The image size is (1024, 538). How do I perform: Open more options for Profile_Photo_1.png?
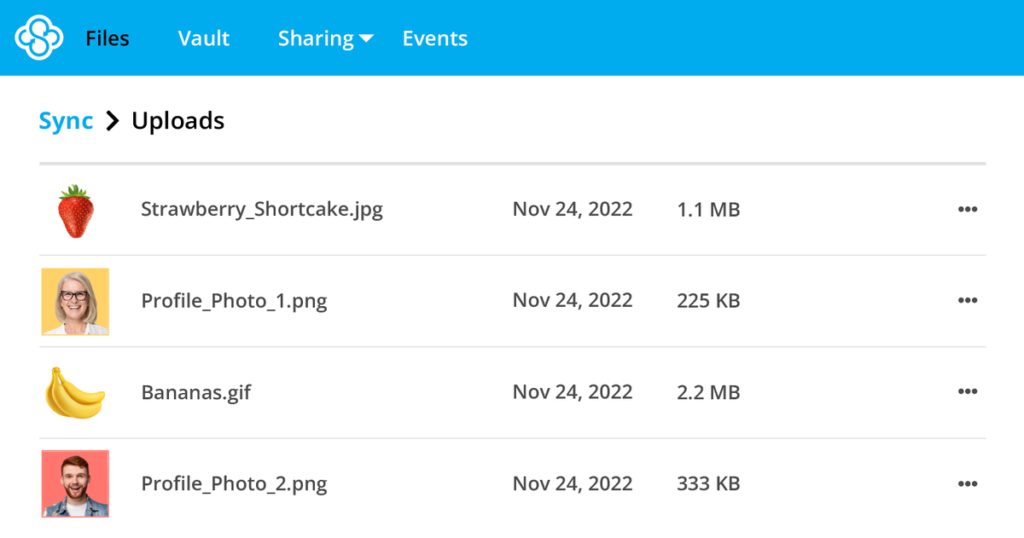[967, 300]
